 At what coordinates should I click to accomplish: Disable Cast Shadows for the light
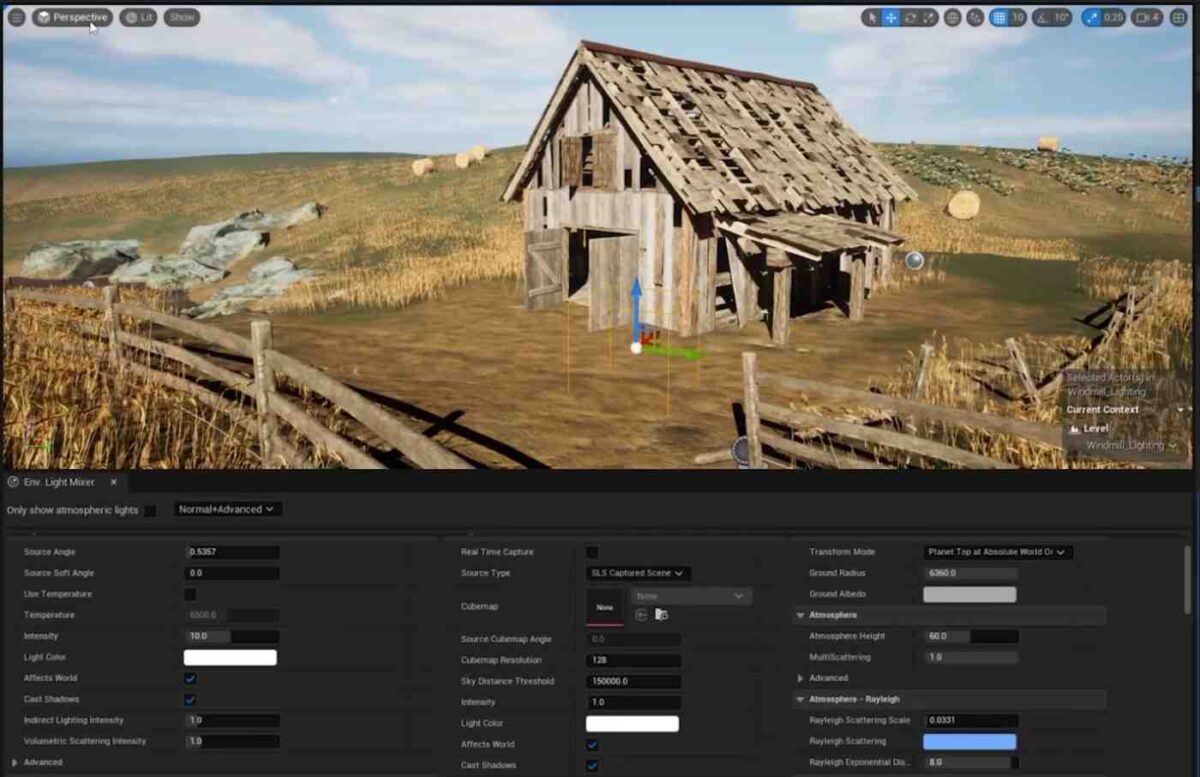tap(192, 699)
